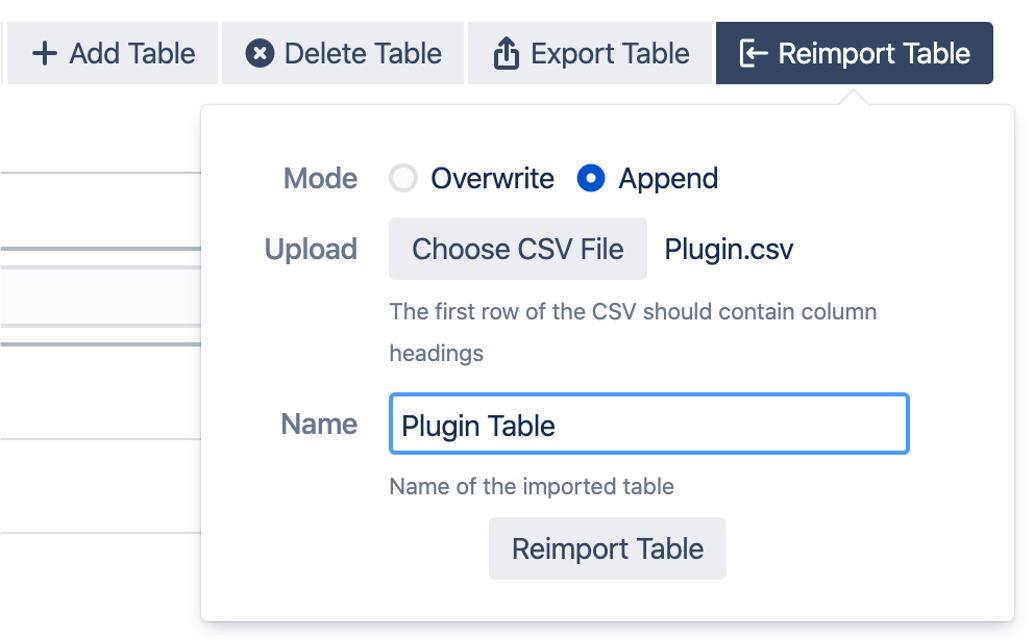The image size is (1031, 639).
Task: Click the "Mode" field label
Action: click(320, 179)
